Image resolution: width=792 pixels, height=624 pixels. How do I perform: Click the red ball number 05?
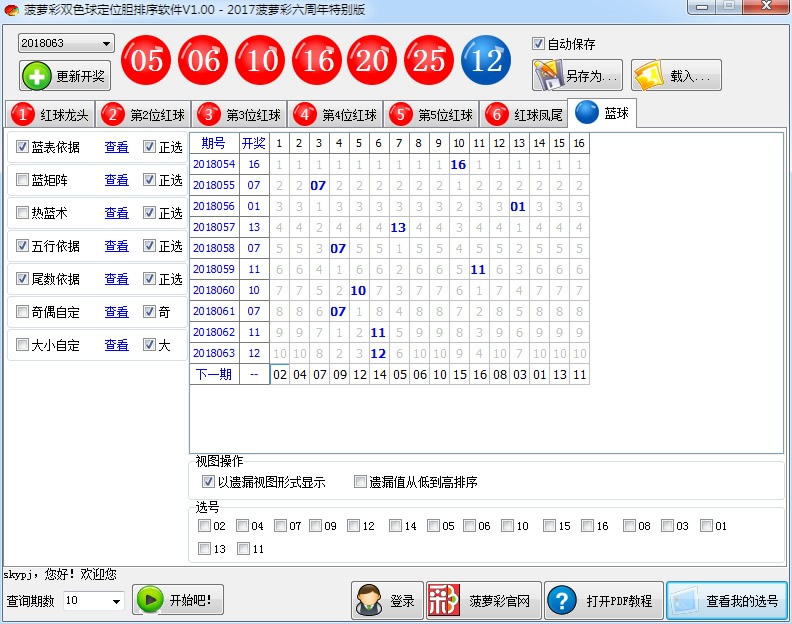[x=147, y=61]
